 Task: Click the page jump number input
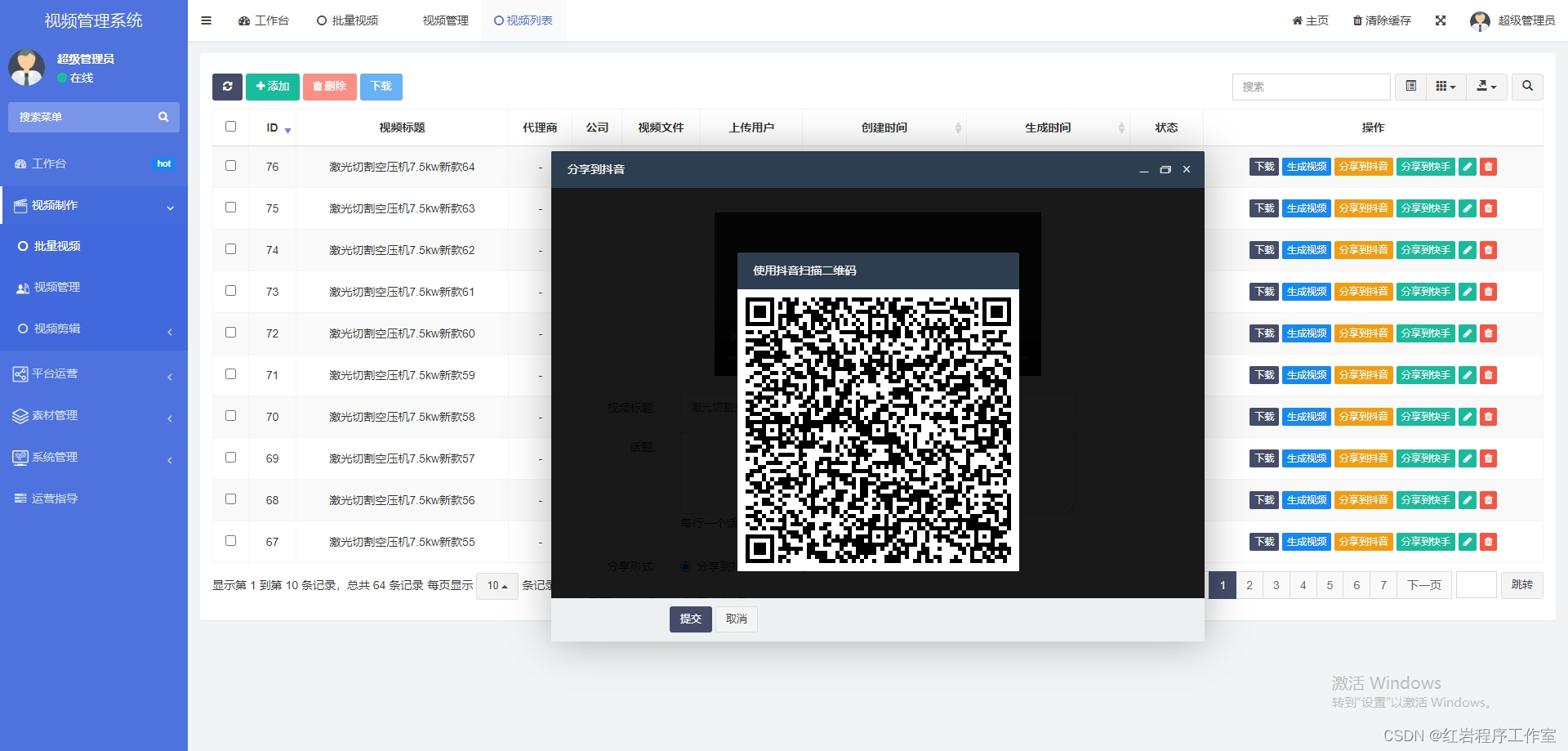point(1477,585)
